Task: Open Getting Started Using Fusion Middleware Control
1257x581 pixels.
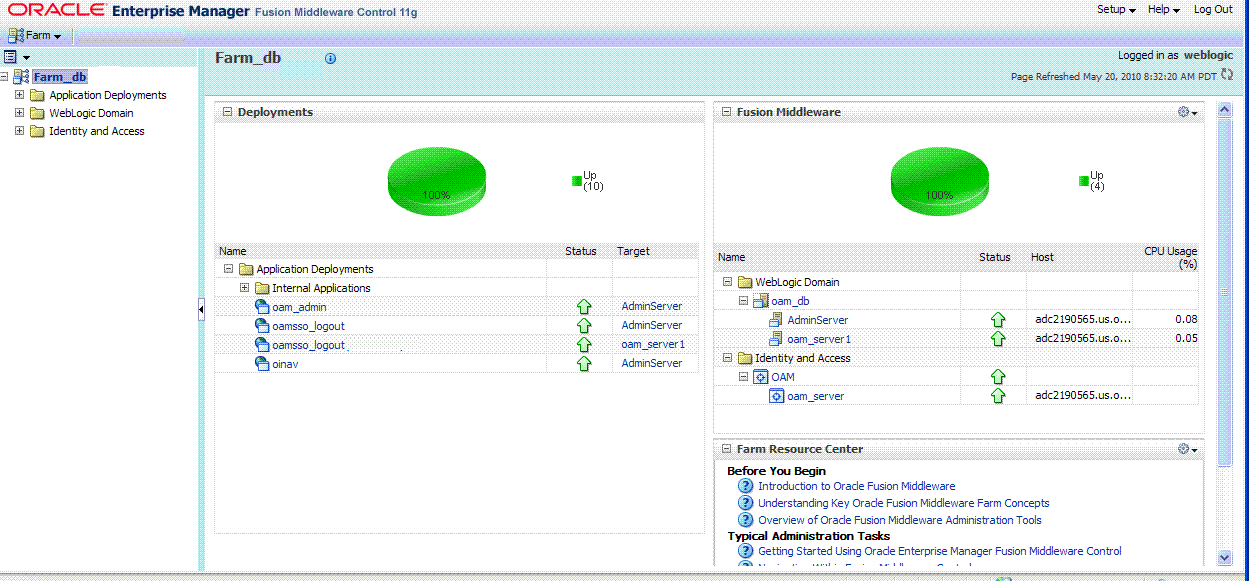Action: (x=939, y=551)
